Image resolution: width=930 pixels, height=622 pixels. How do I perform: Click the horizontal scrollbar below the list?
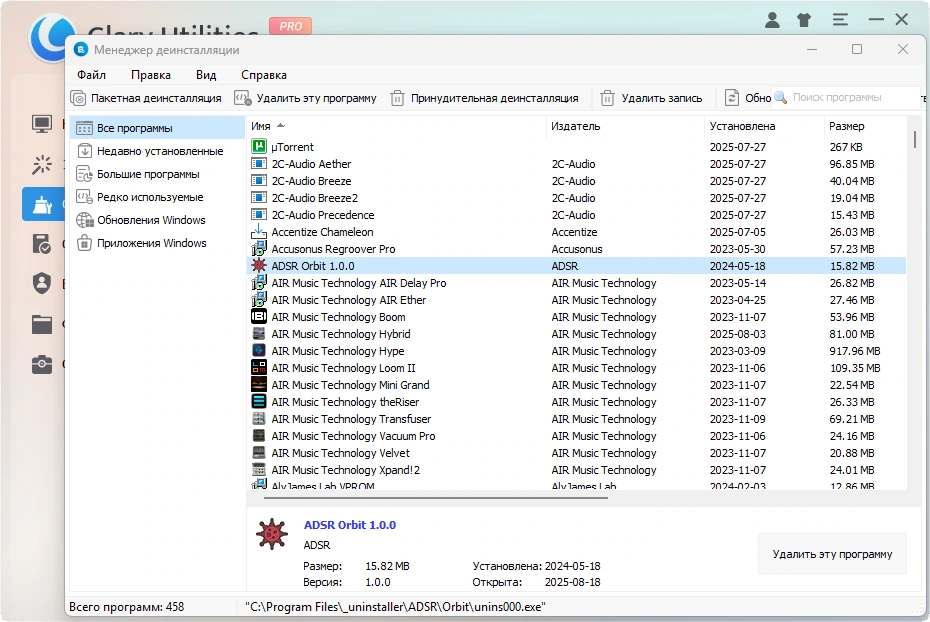[436, 498]
